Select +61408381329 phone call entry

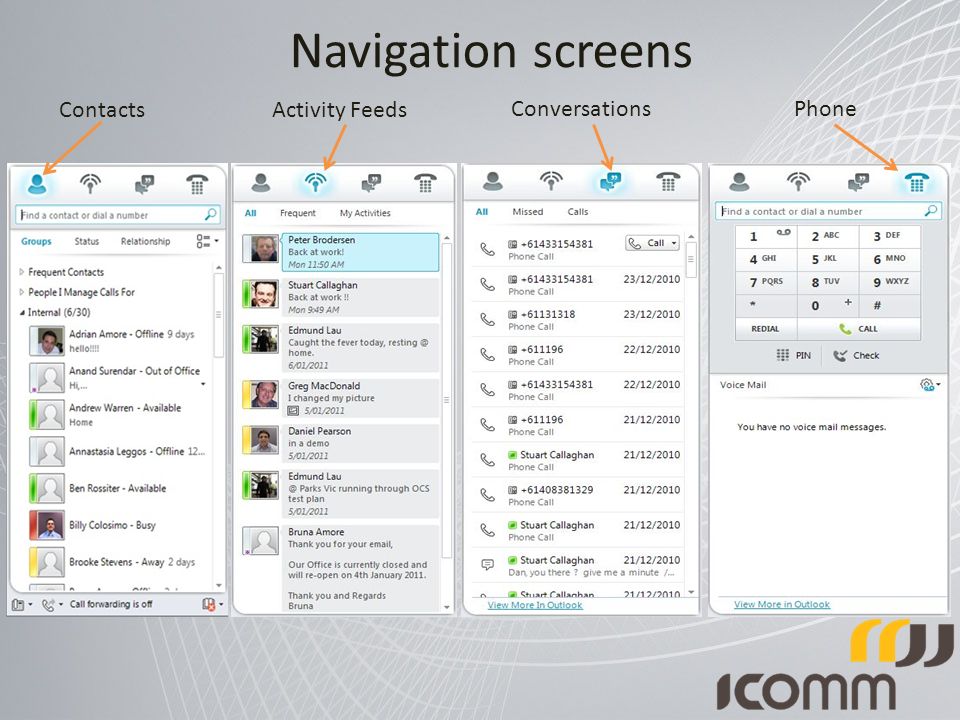coord(577,495)
